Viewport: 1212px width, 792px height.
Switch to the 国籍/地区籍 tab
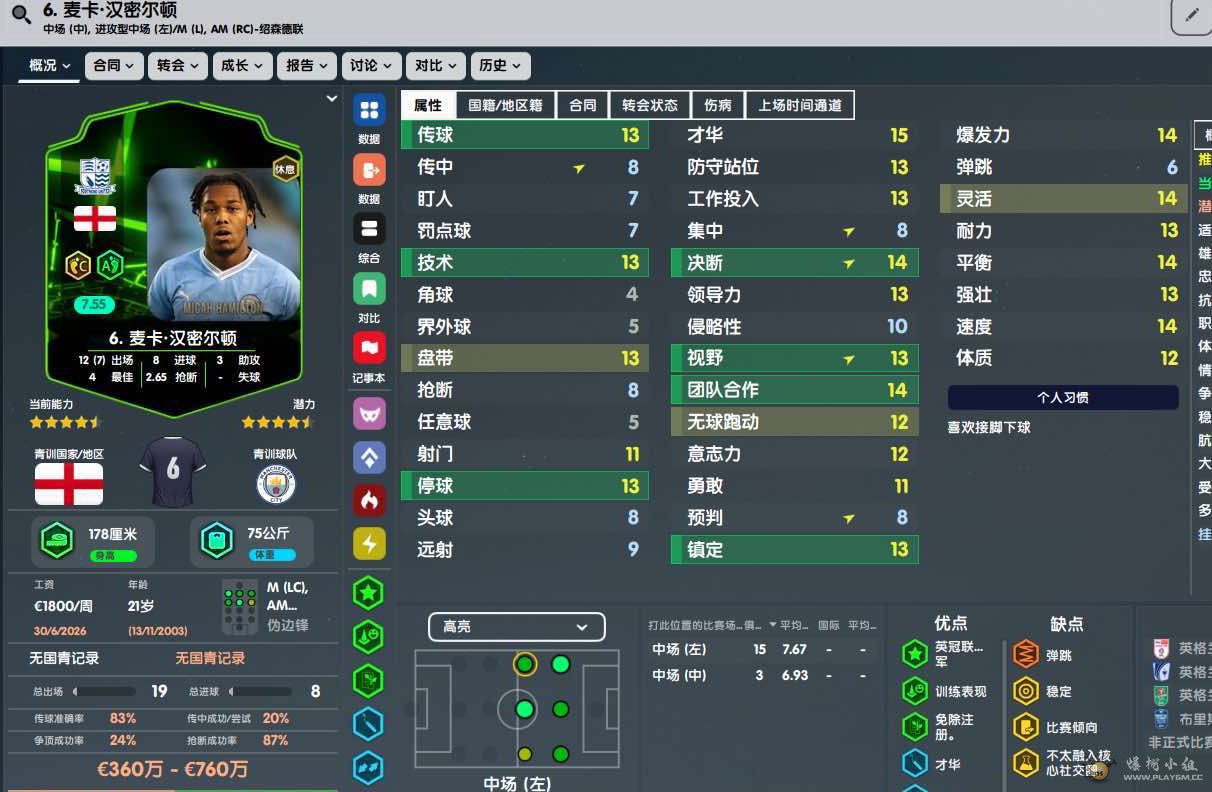506,105
